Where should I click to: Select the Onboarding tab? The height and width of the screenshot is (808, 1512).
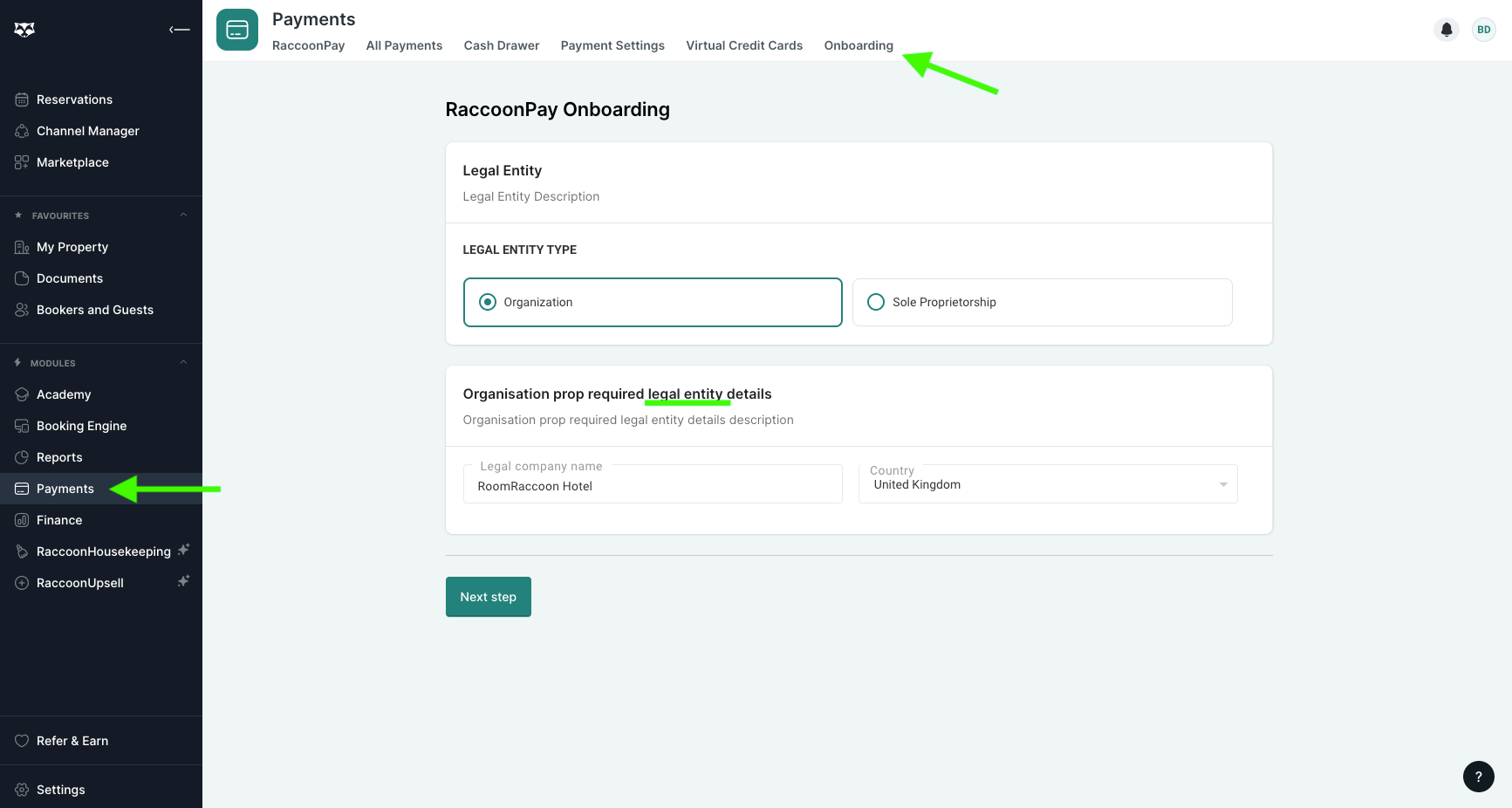pos(859,45)
